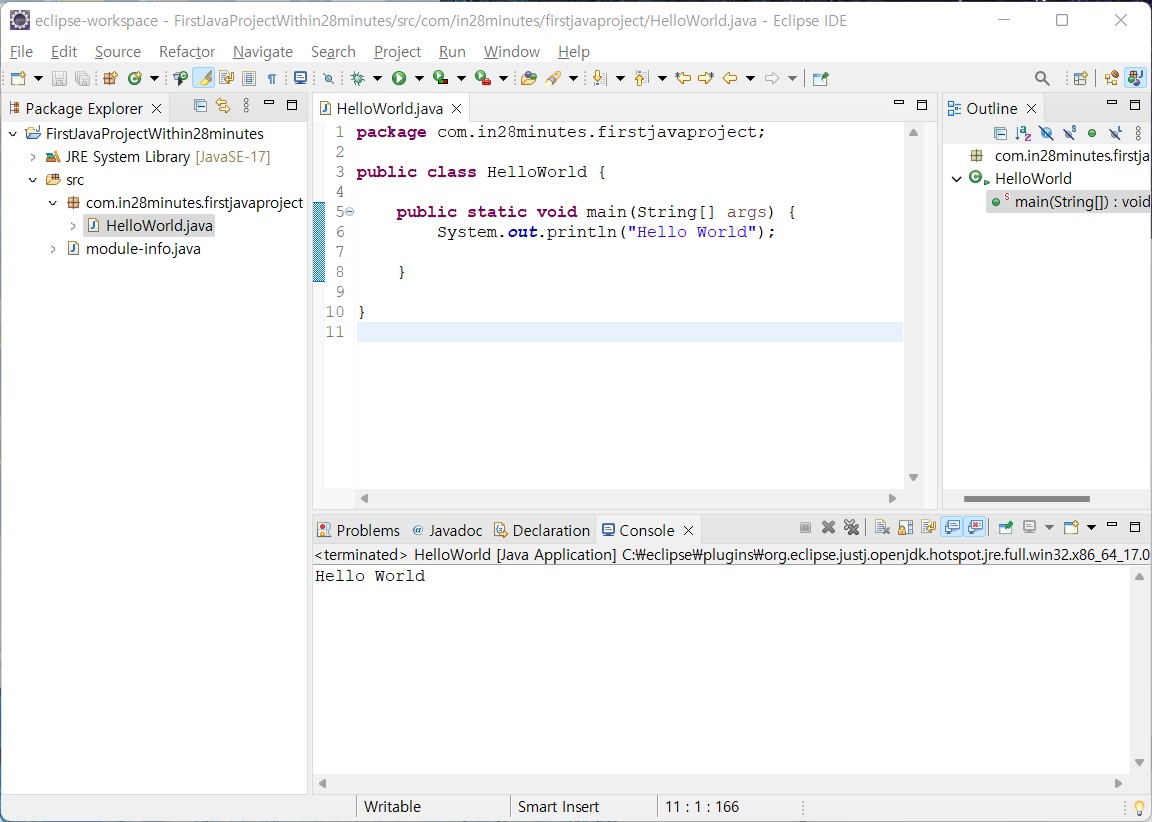Expand the JRE System Library node
Screen dimensions: 1152x822
[x=33, y=157]
